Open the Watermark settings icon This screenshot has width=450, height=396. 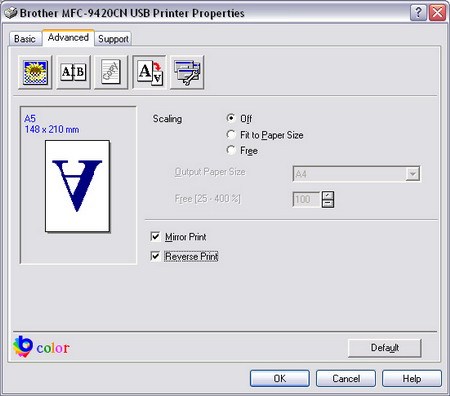[x=111, y=72]
